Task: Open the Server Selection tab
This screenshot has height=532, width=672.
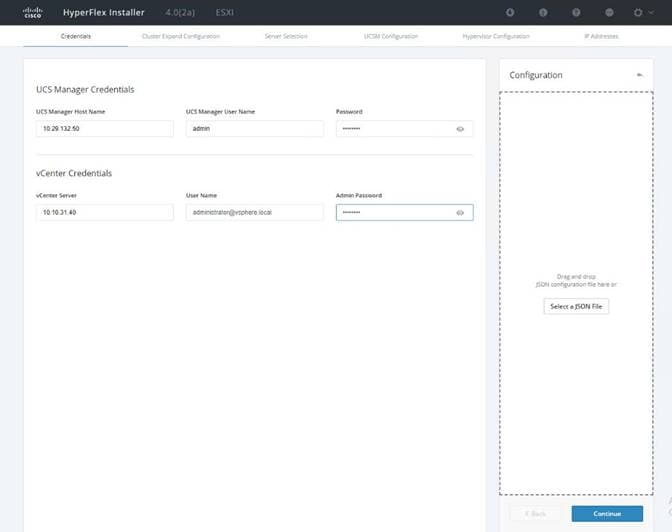Action: (286, 36)
